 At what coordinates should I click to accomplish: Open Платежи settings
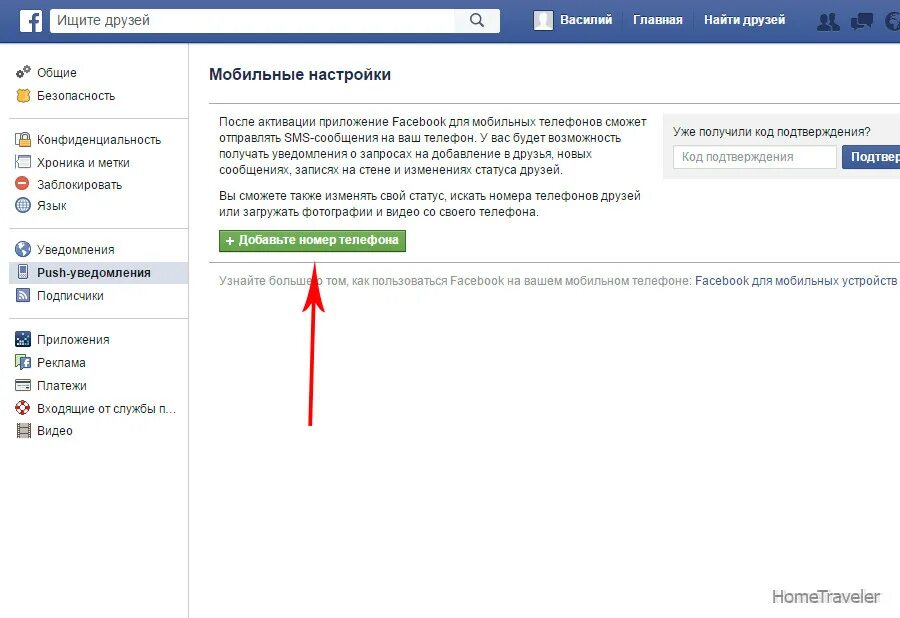click(x=61, y=386)
